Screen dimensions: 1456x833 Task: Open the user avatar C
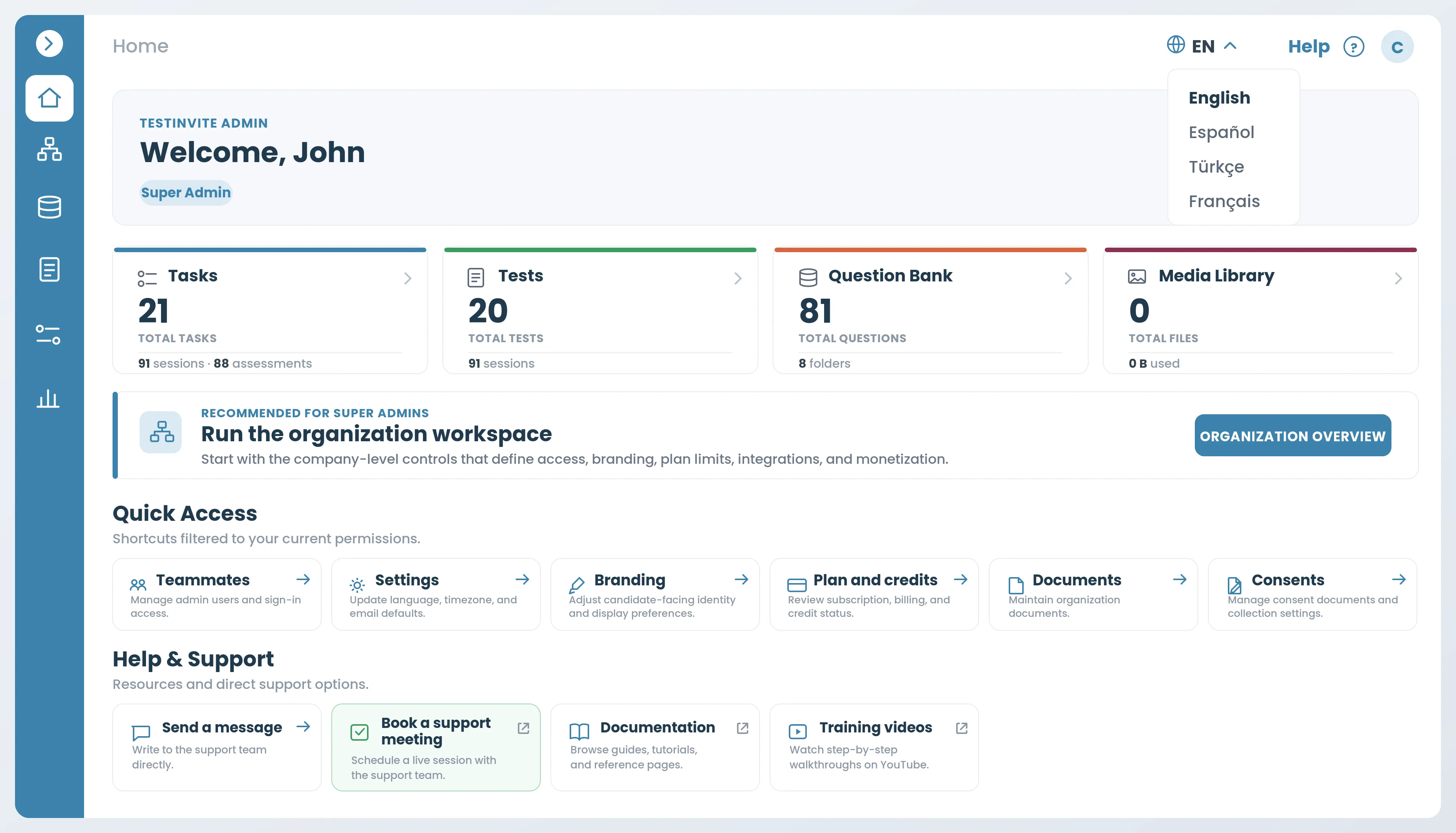[1397, 47]
